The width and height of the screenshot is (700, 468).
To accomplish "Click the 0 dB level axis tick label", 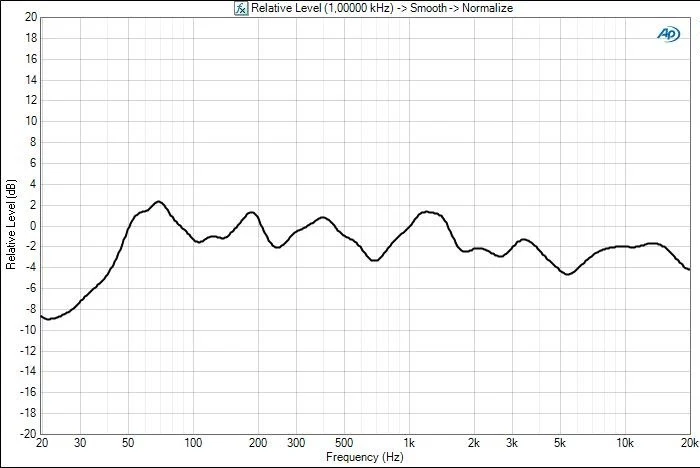I will click(33, 226).
